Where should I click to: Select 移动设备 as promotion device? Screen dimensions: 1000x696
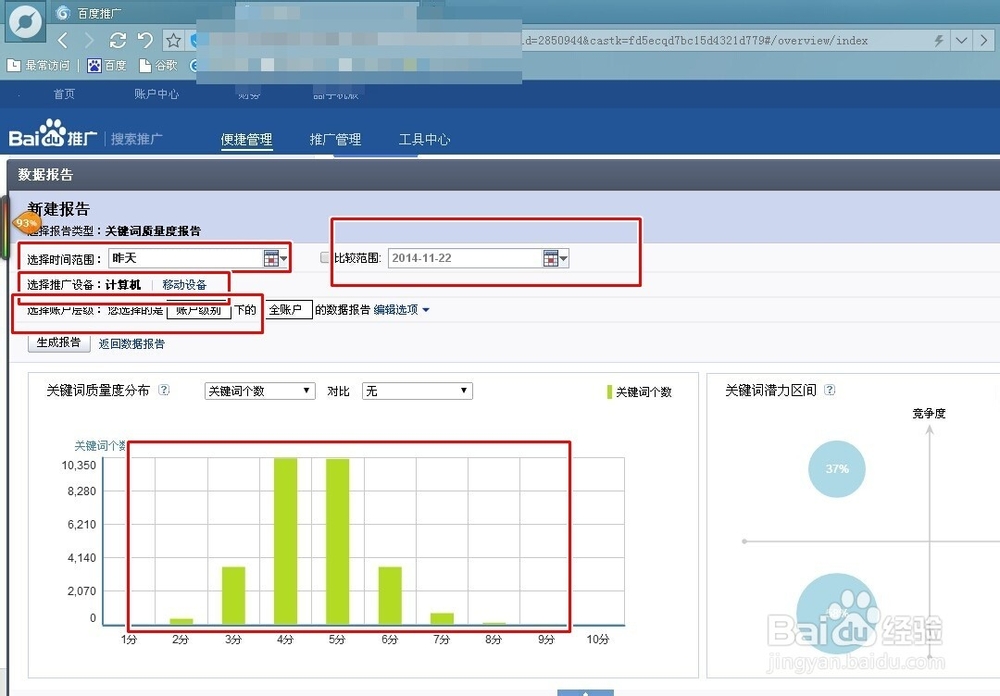[184, 285]
